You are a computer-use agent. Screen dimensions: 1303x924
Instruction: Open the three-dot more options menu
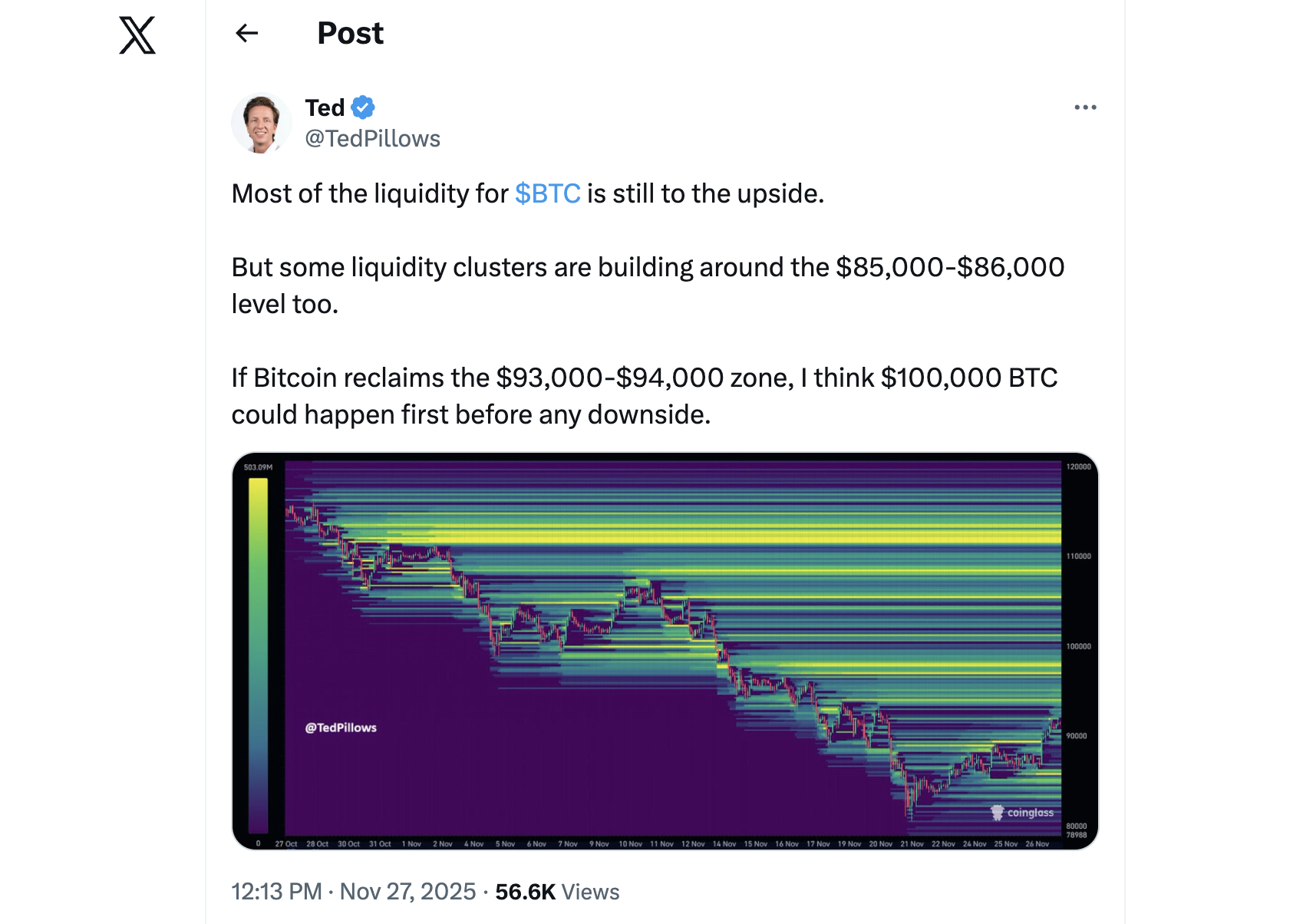click(1085, 107)
